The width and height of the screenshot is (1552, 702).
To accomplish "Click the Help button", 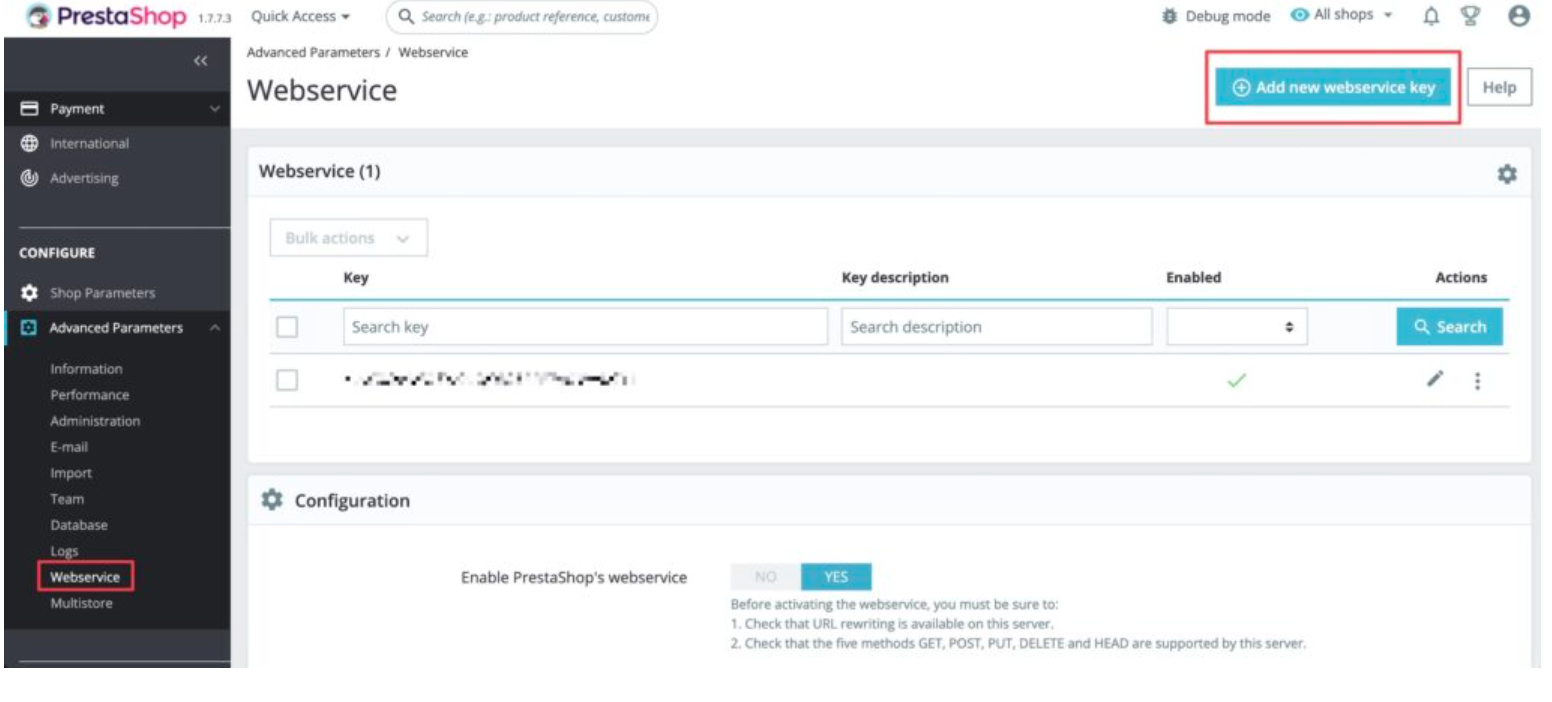I will tap(1499, 87).
